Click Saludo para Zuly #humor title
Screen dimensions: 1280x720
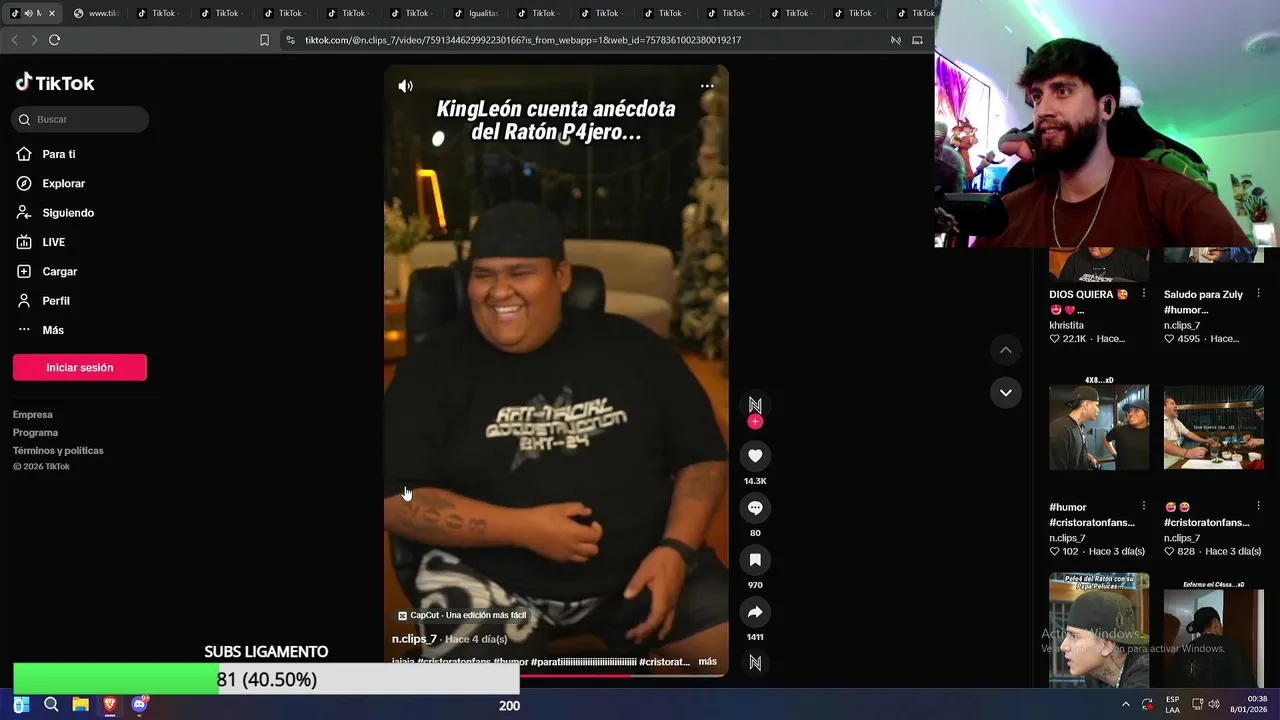pyautogui.click(x=1204, y=302)
